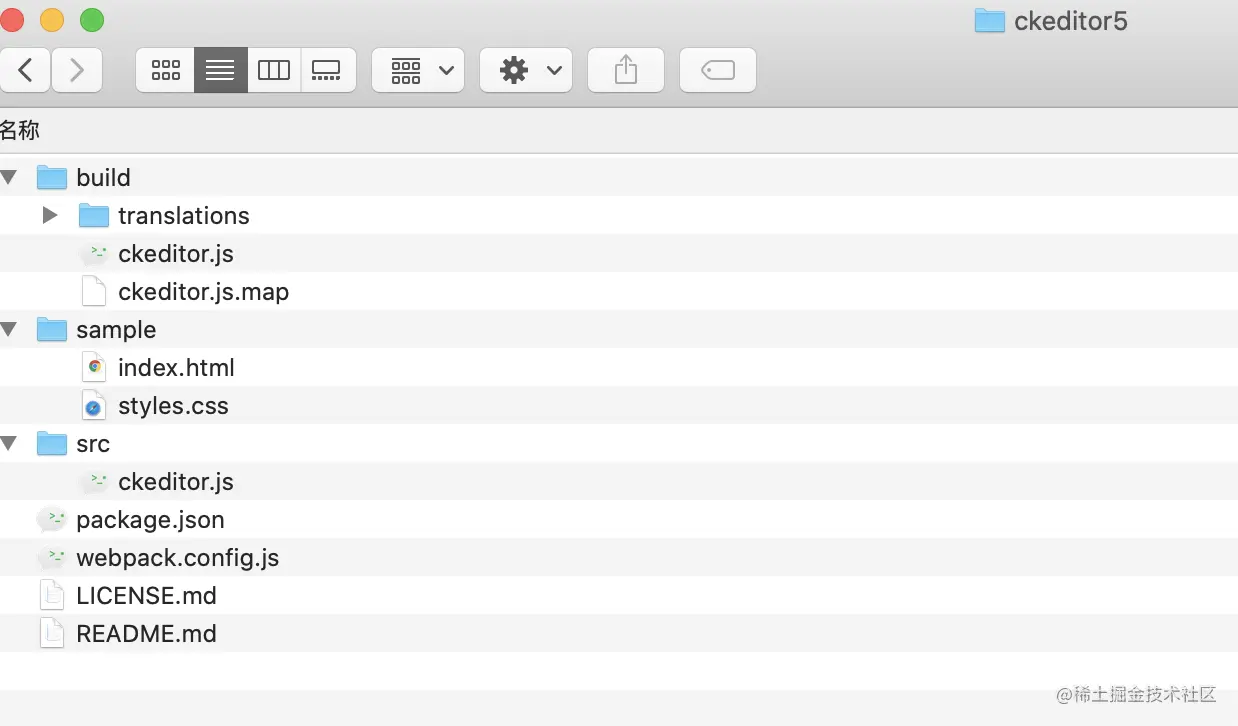1238x726 pixels.
Task: Click the ckeditor5 window title folder icon
Action: pyautogui.click(x=989, y=20)
